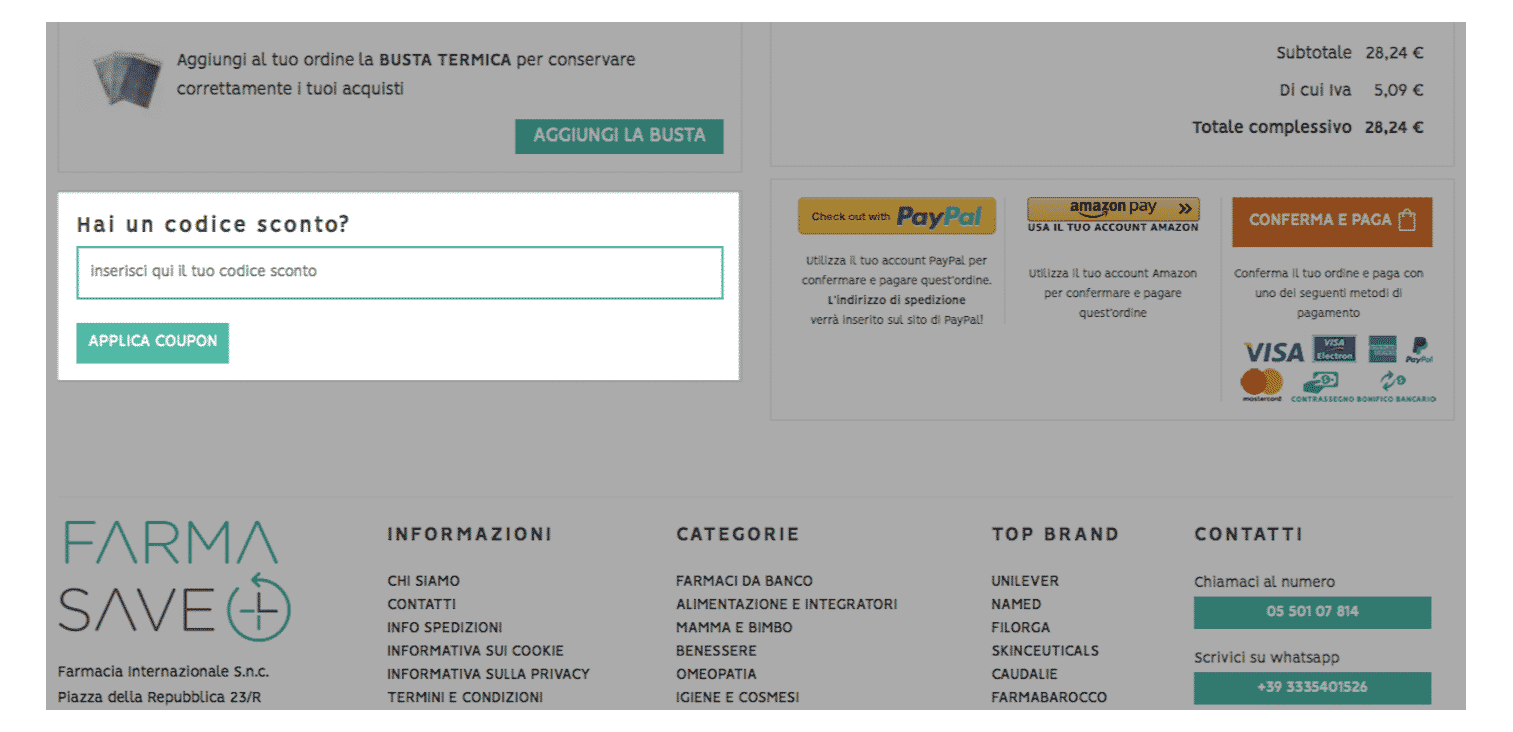Viewport: 1513px width, 732px height.
Task: Click the Bonifico Bancario payment icon
Action: [1394, 386]
